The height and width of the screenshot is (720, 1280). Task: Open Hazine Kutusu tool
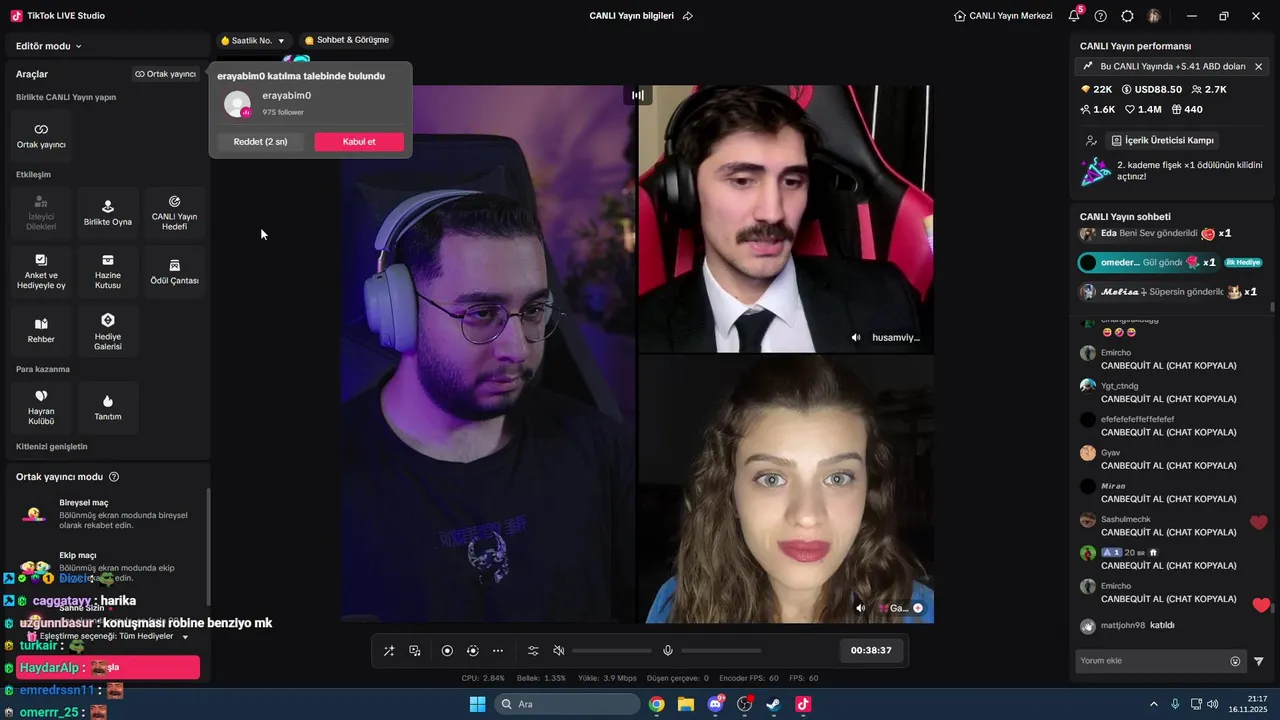tap(108, 272)
